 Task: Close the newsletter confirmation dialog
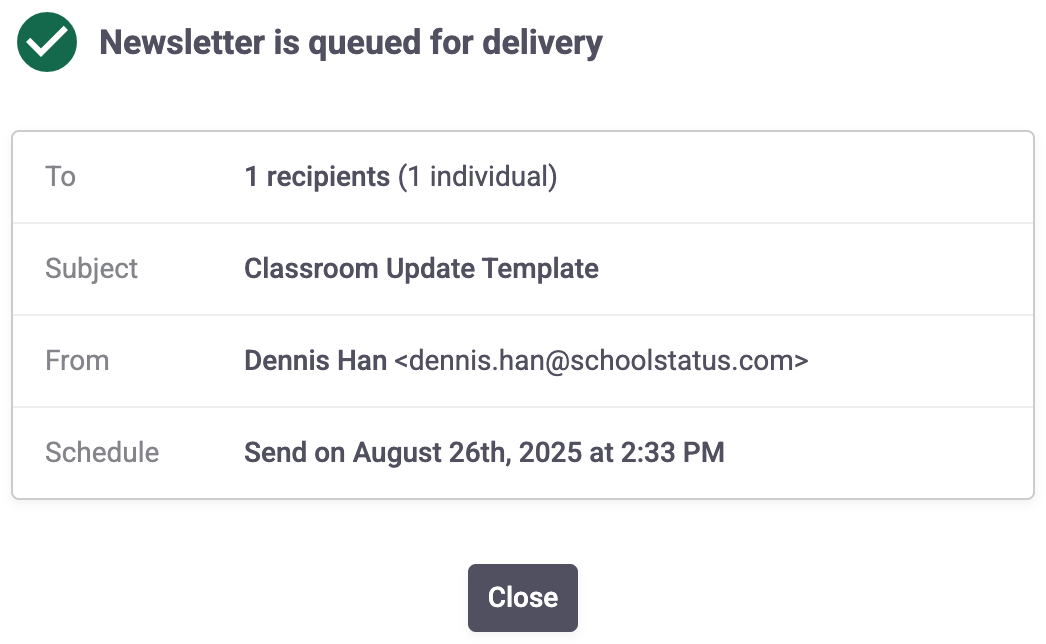pyautogui.click(x=522, y=598)
